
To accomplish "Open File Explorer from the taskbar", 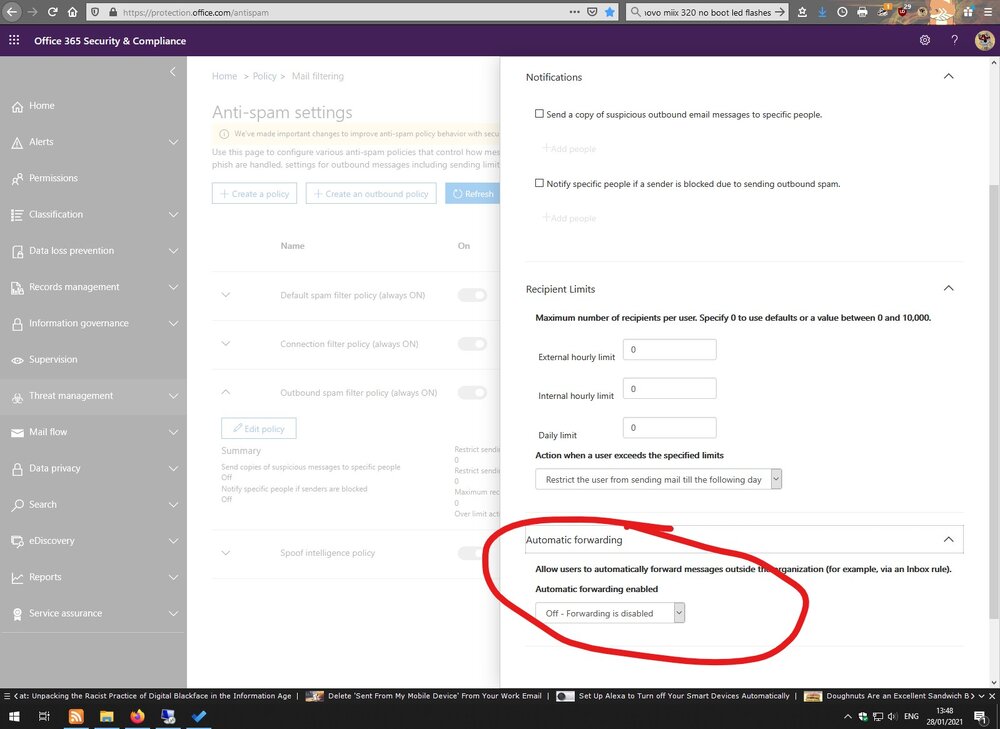I will [x=107, y=716].
